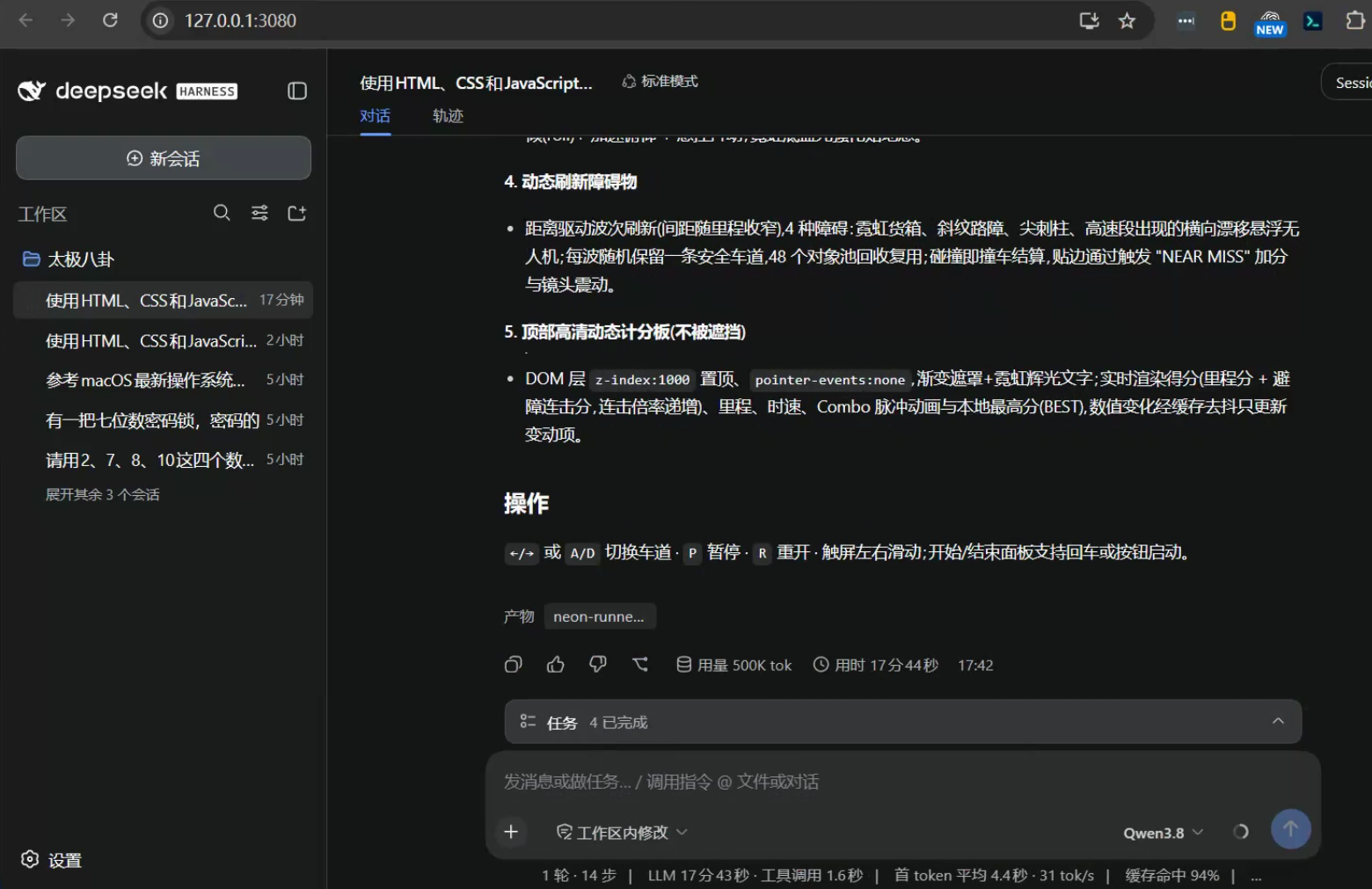Open the session updated 17分钟 ago

[x=164, y=300]
